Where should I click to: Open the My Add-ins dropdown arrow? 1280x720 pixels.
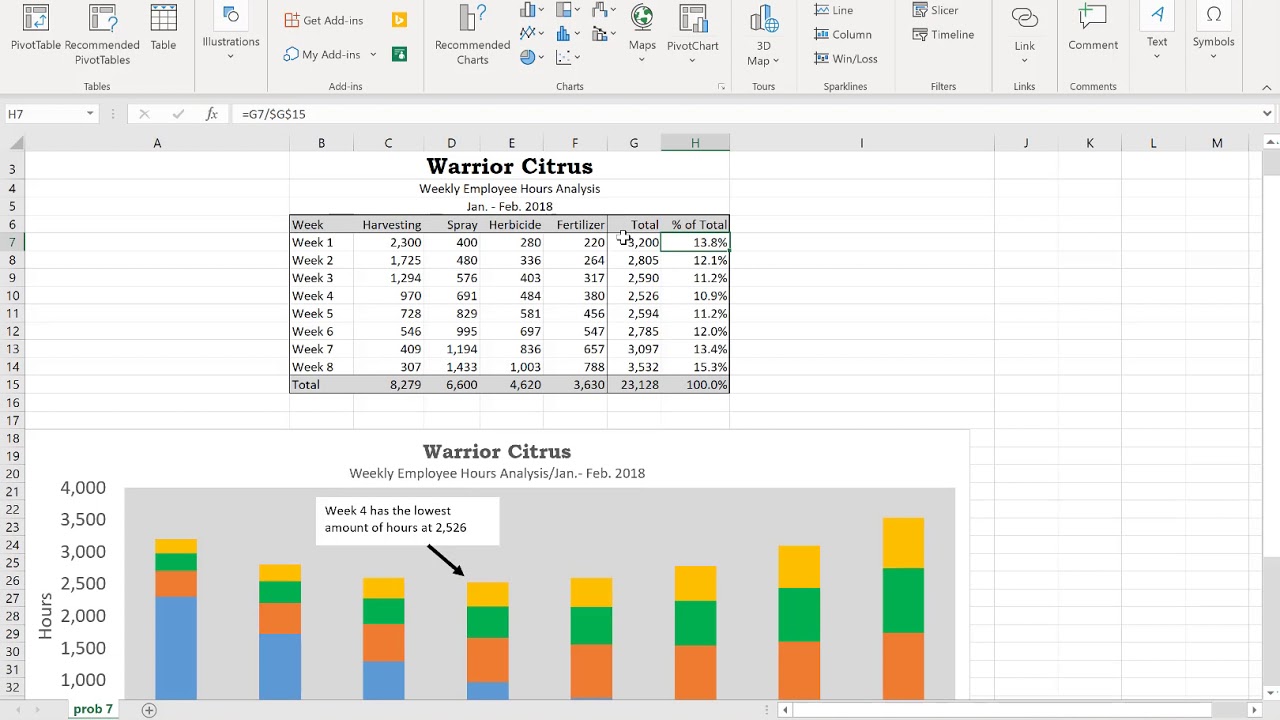(x=373, y=55)
